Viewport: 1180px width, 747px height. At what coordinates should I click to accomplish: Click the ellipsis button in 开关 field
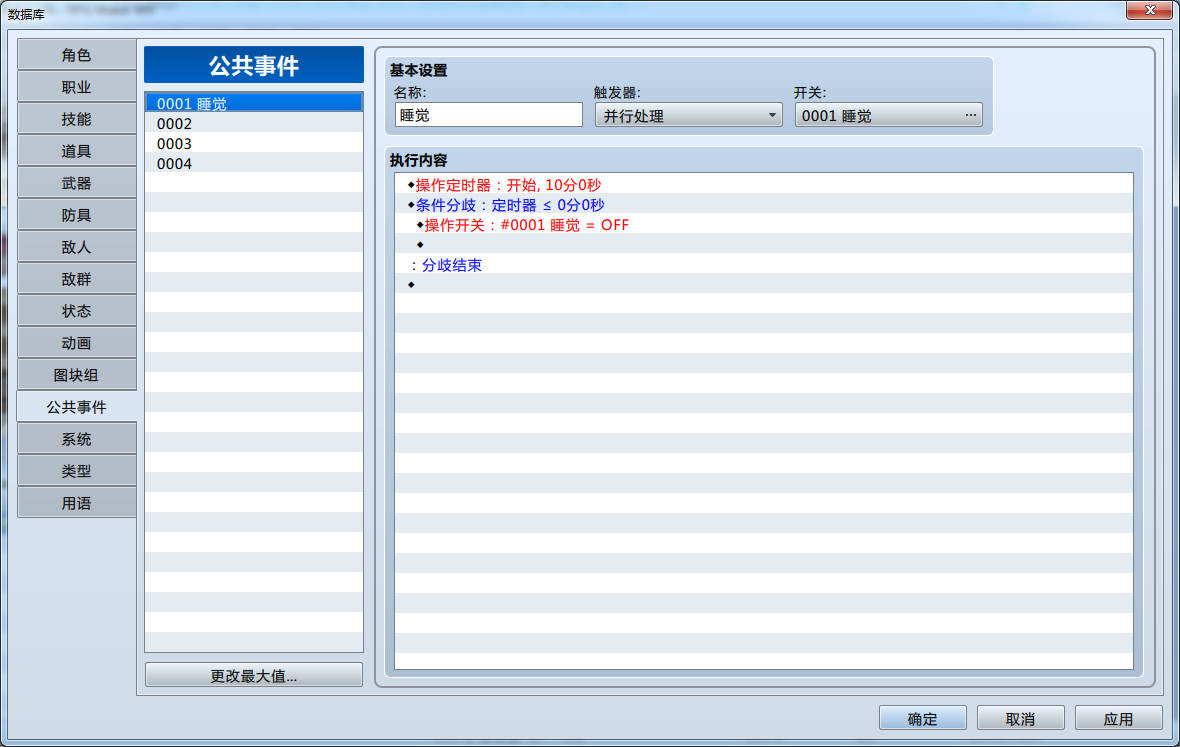[x=971, y=115]
